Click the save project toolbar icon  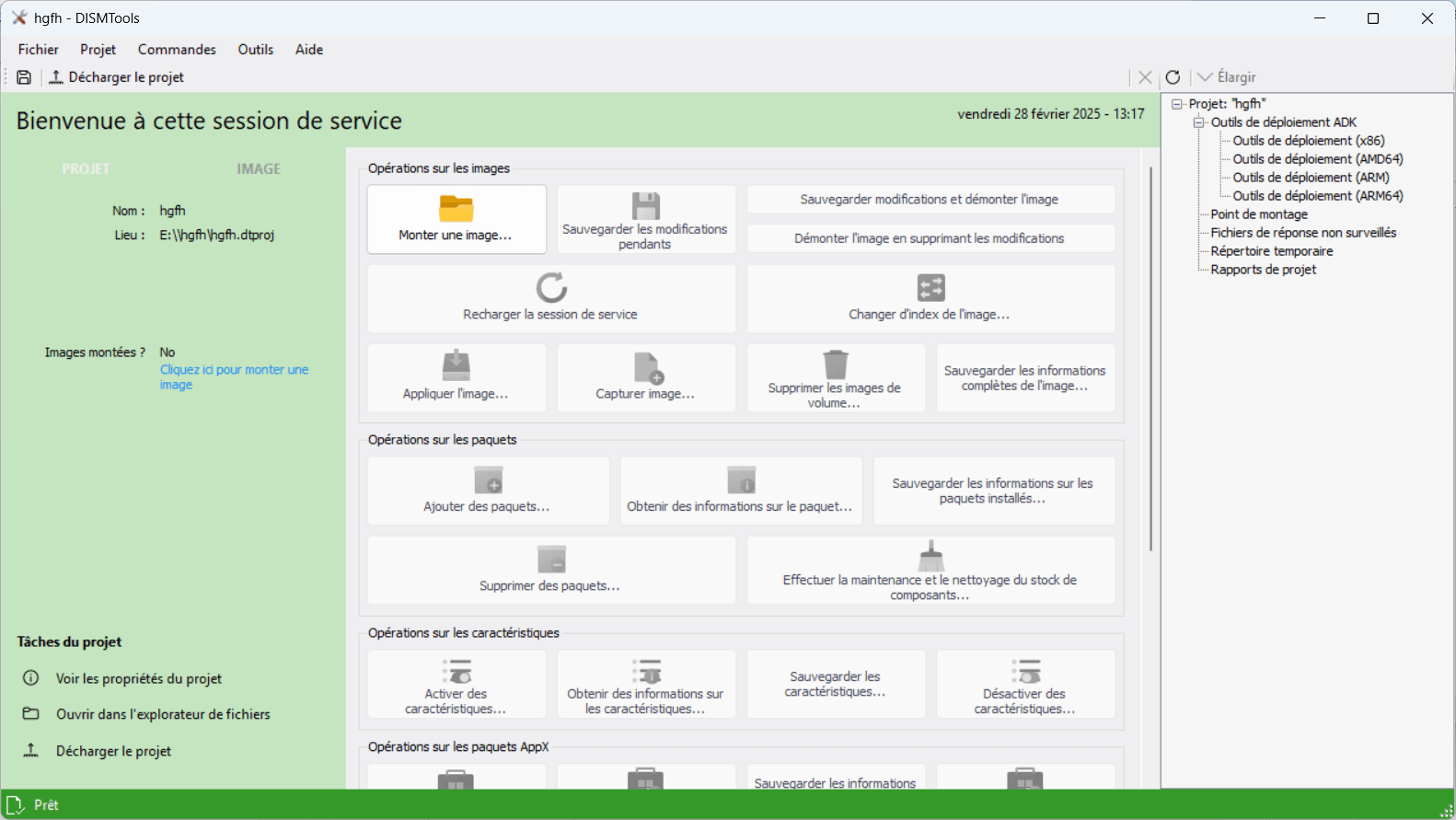(x=24, y=77)
